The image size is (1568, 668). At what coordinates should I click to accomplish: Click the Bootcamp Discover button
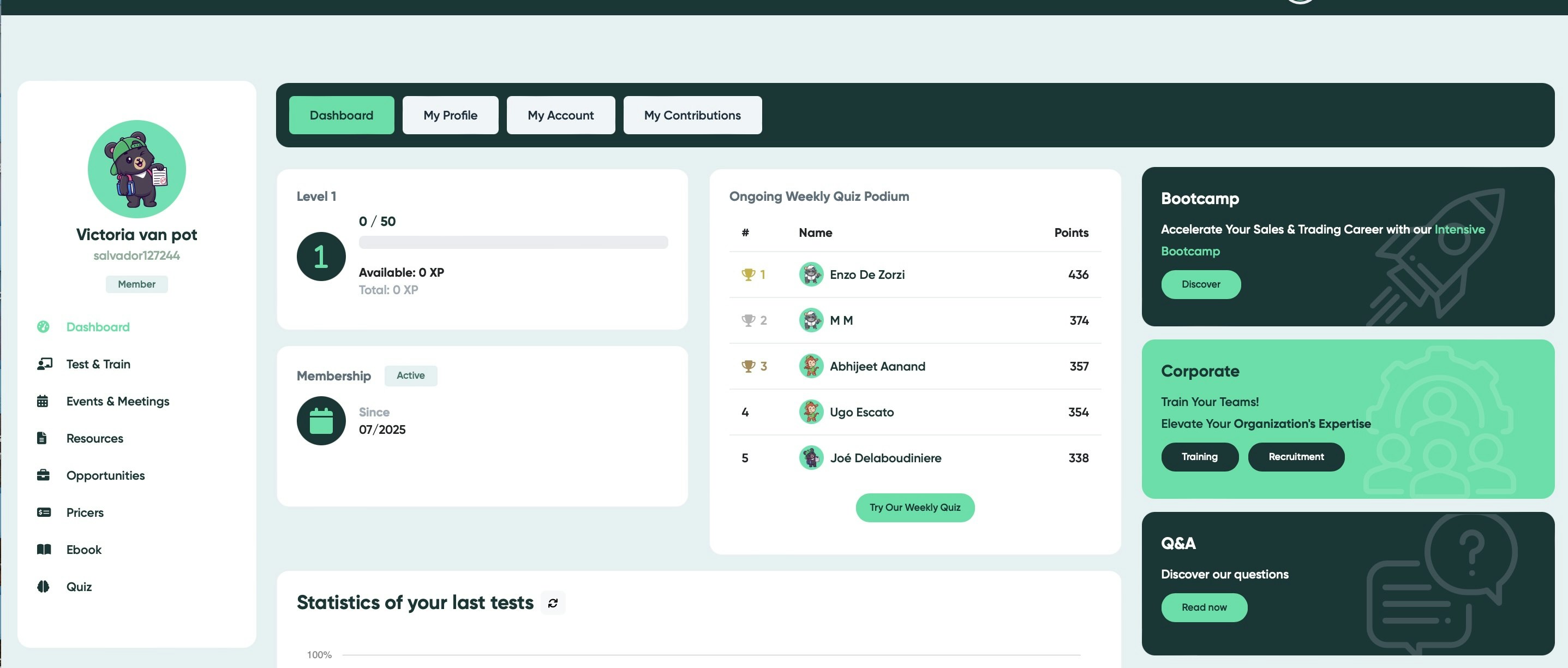point(1200,284)
